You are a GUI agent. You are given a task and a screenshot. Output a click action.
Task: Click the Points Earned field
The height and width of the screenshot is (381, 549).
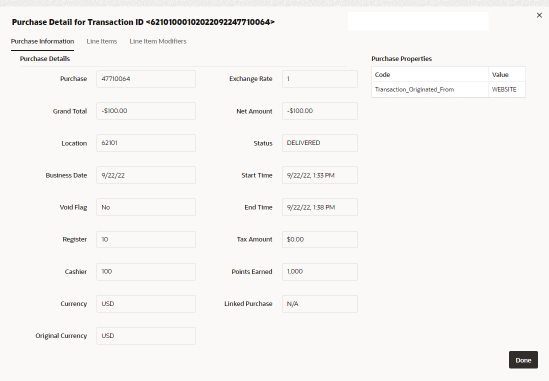coord(320,272)
